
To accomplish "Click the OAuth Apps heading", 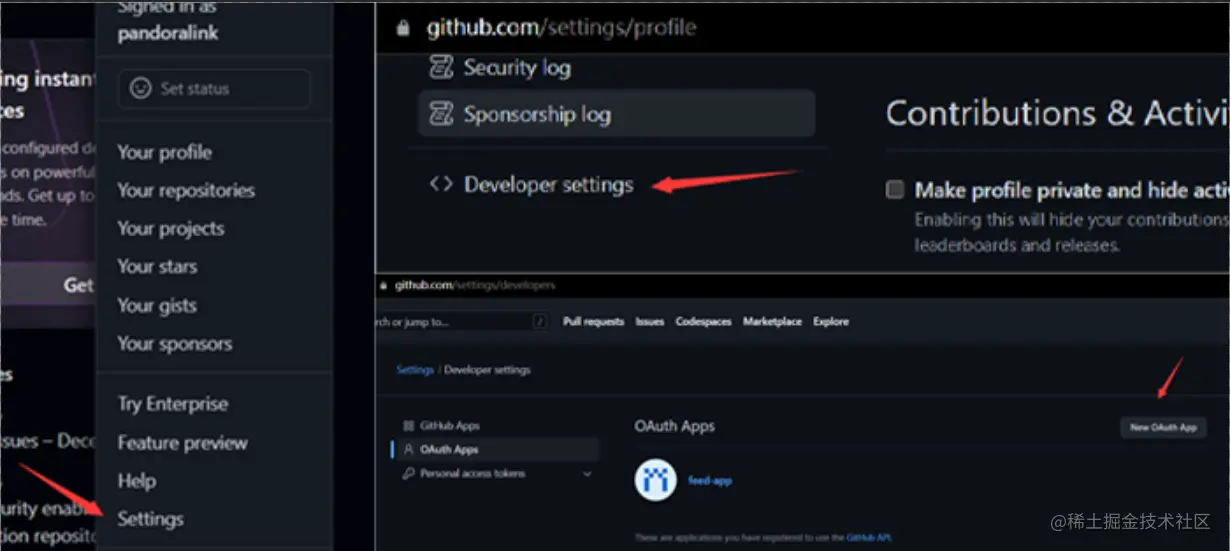I will pyautogui.click(x=675, y=425).
